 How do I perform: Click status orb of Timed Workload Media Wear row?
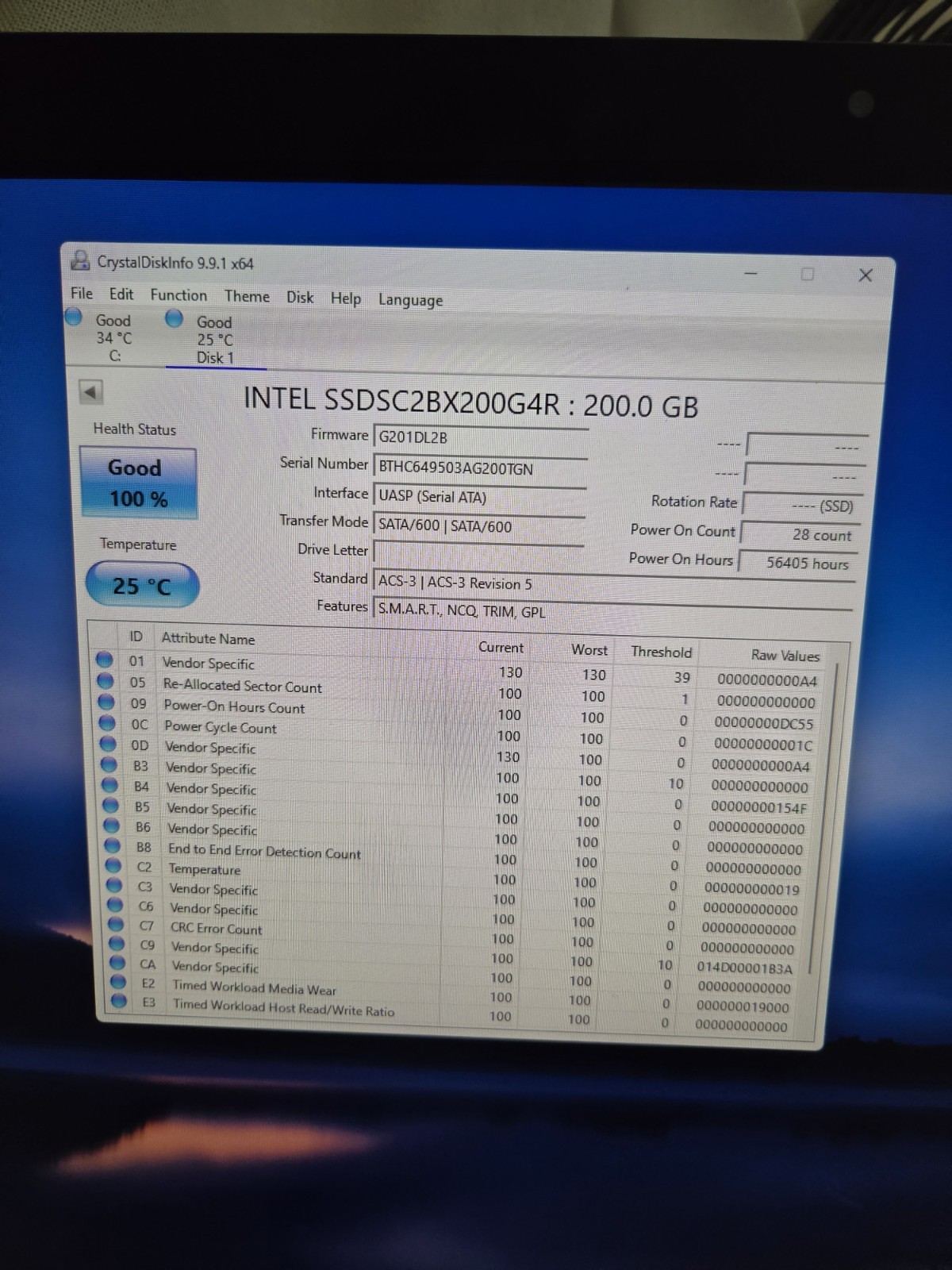118,982
